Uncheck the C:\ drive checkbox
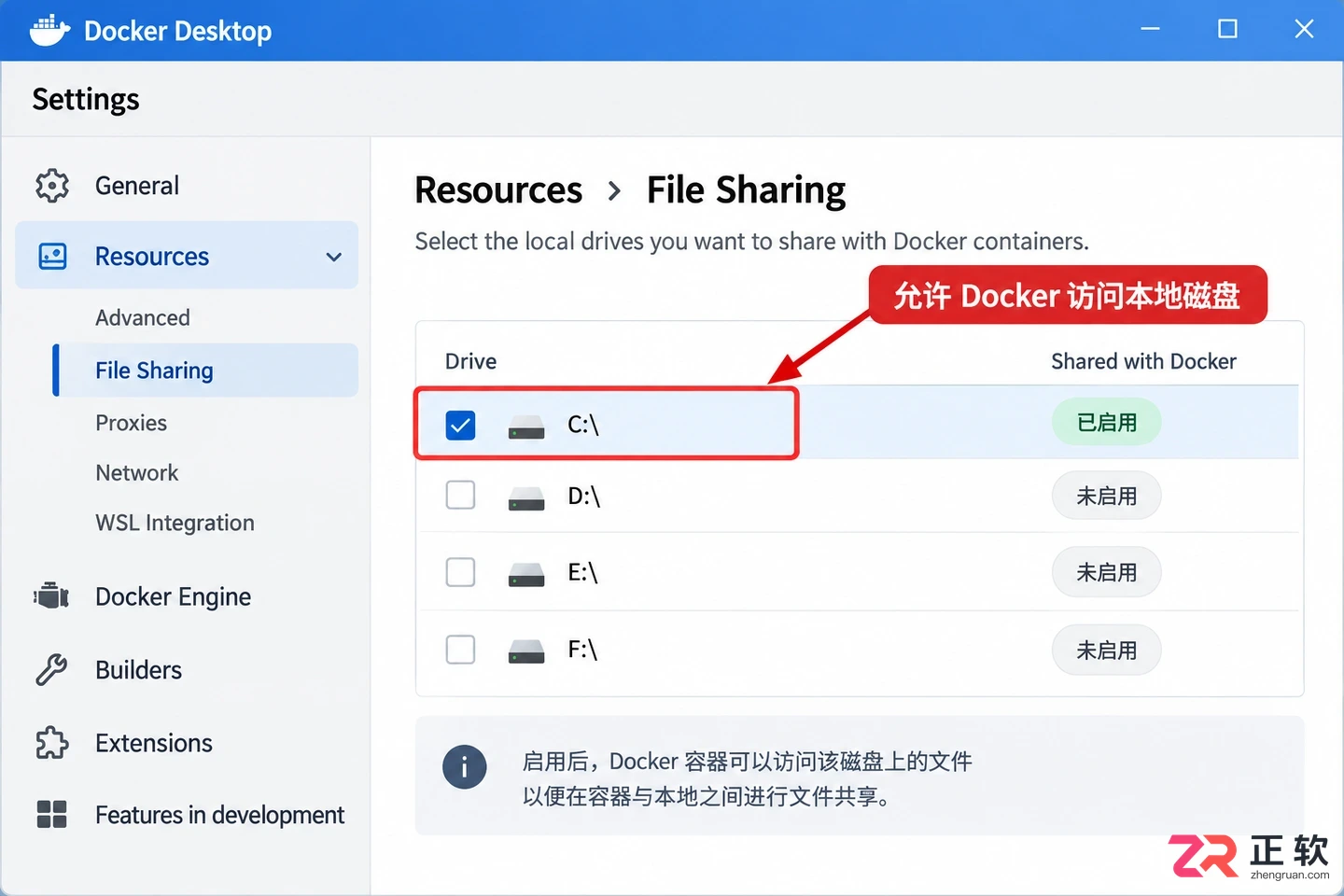Viewport: 1344px width, 896px height. pos(460,426)
